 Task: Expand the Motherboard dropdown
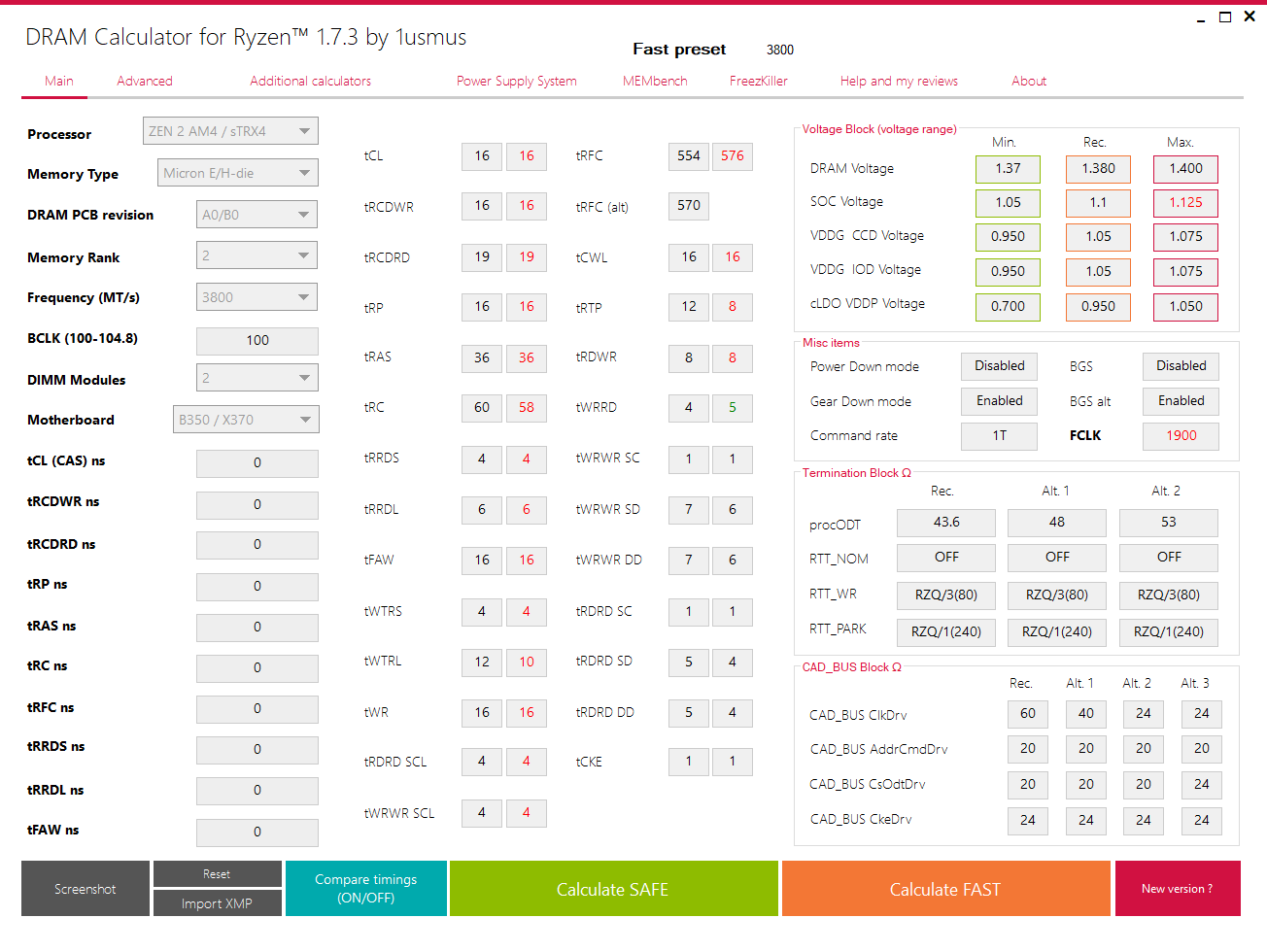pyautogui.click(x=246, y=420)
